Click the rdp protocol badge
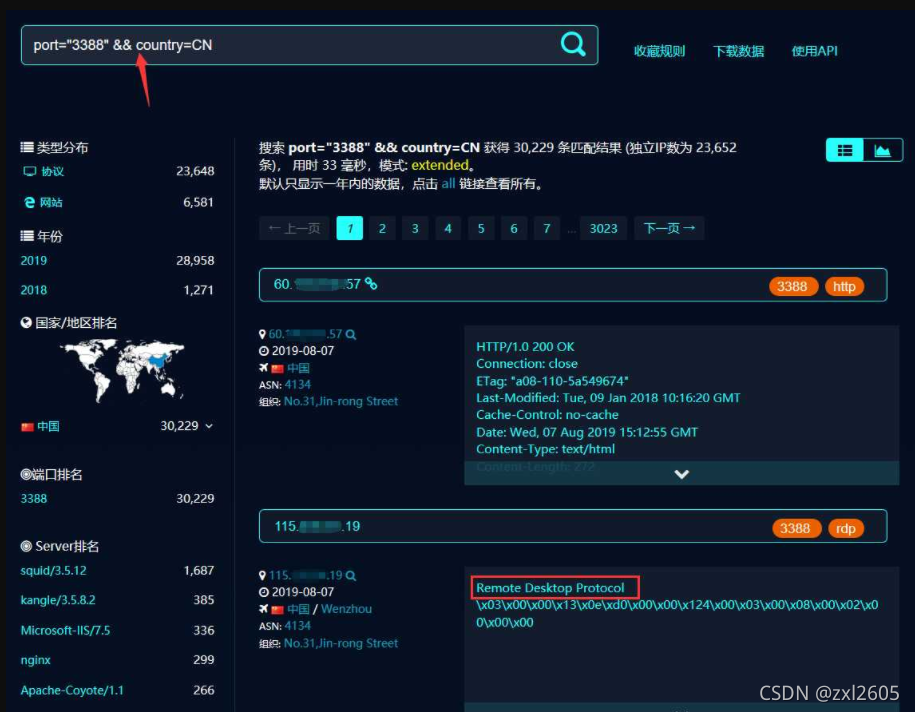The height and width of the screenshot is (712, 915). [846, 528]
